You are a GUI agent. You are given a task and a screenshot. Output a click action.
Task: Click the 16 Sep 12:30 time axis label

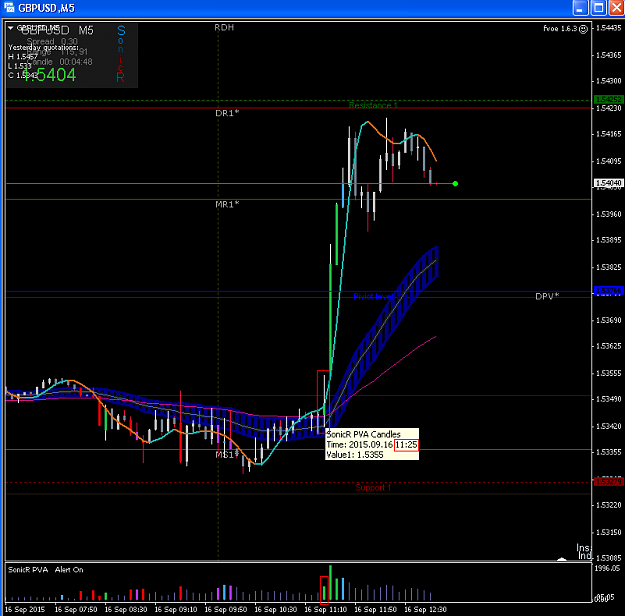pyautogui.click(x=425, y=609)
